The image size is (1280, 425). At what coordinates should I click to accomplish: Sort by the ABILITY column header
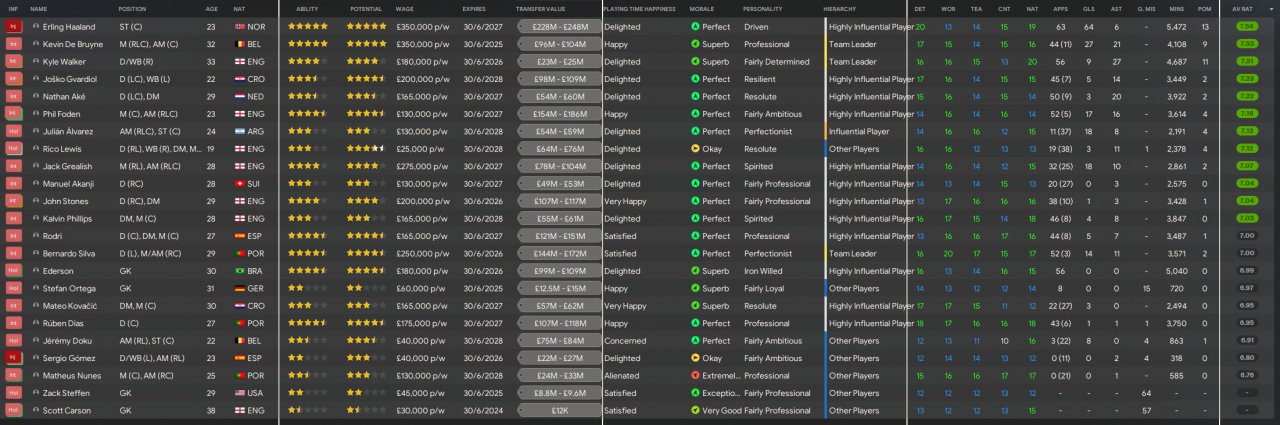point(308,8)
